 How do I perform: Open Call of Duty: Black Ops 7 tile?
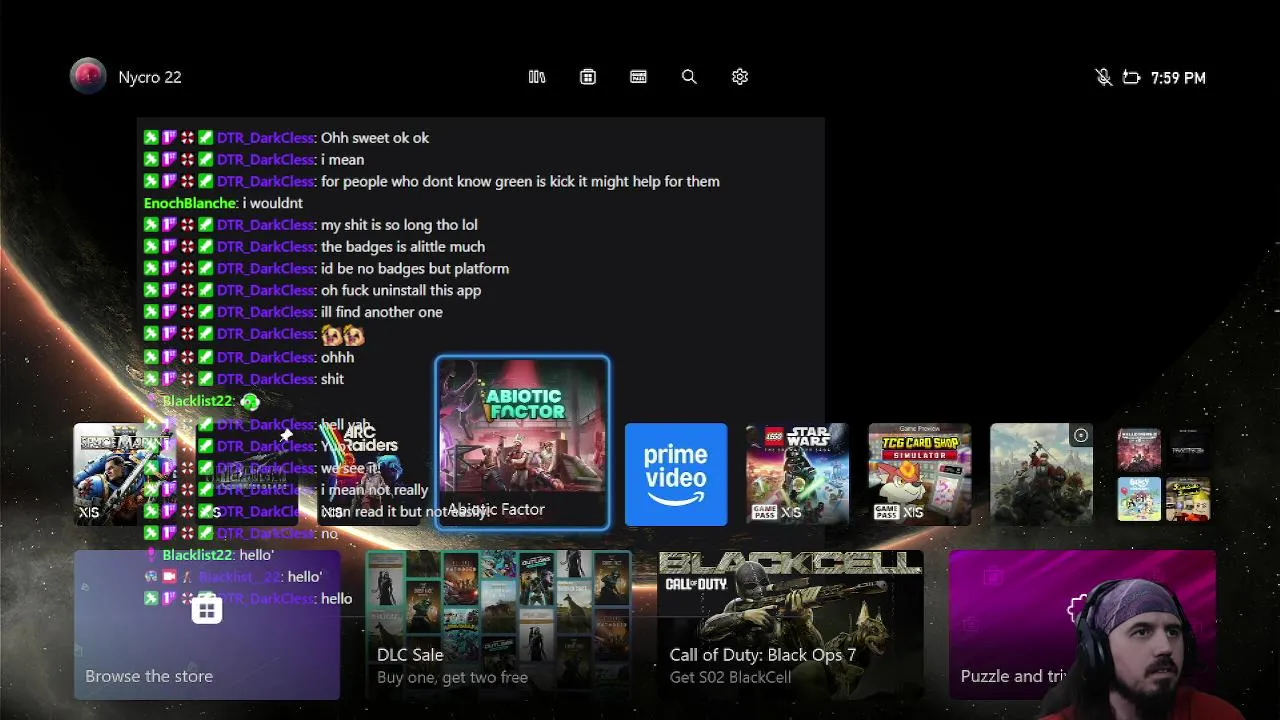point(790,625)
